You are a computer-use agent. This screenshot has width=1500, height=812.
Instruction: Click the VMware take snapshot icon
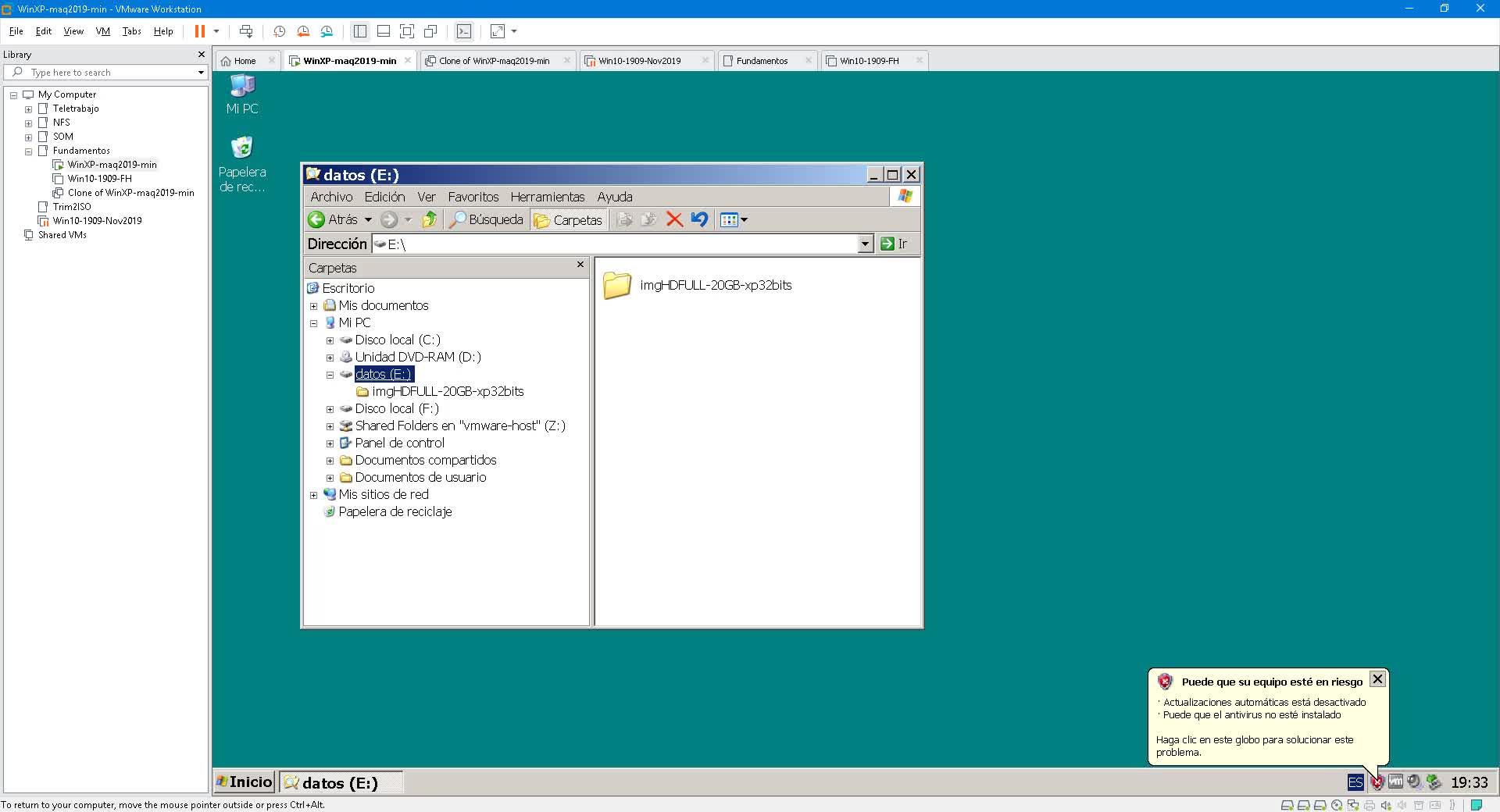(279, 31)
